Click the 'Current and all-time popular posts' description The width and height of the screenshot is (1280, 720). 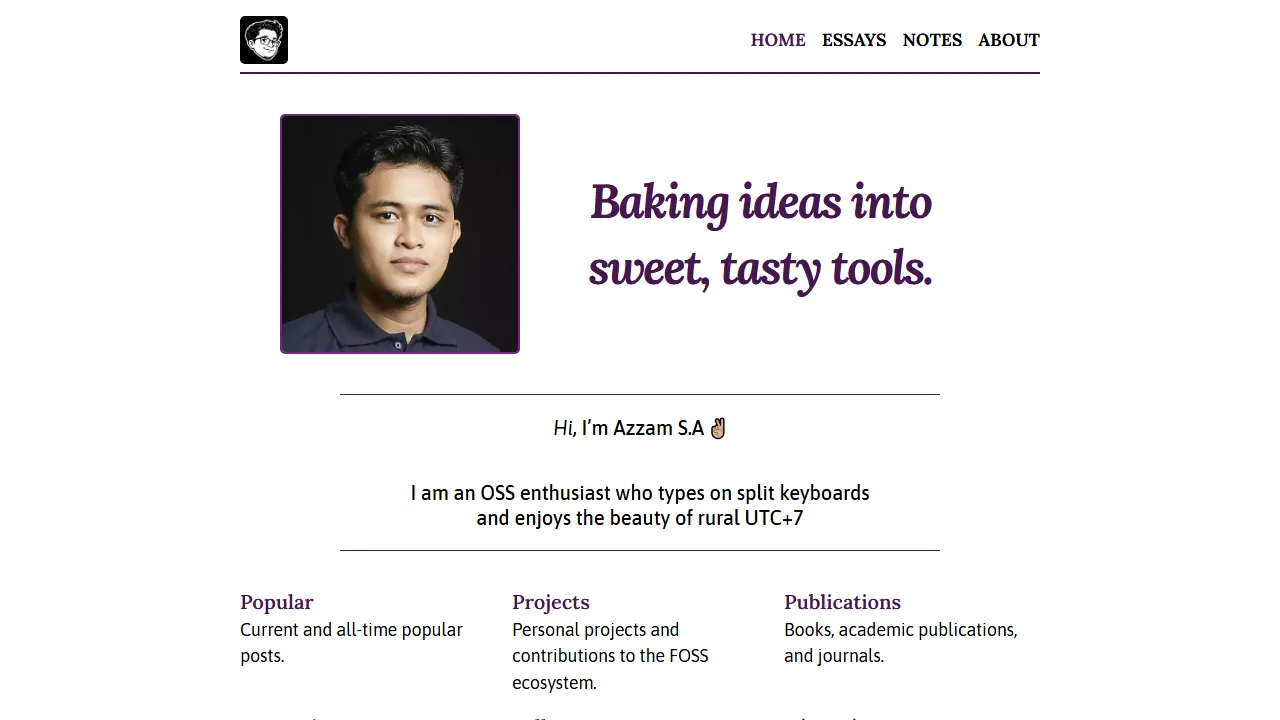pos(351,642)
